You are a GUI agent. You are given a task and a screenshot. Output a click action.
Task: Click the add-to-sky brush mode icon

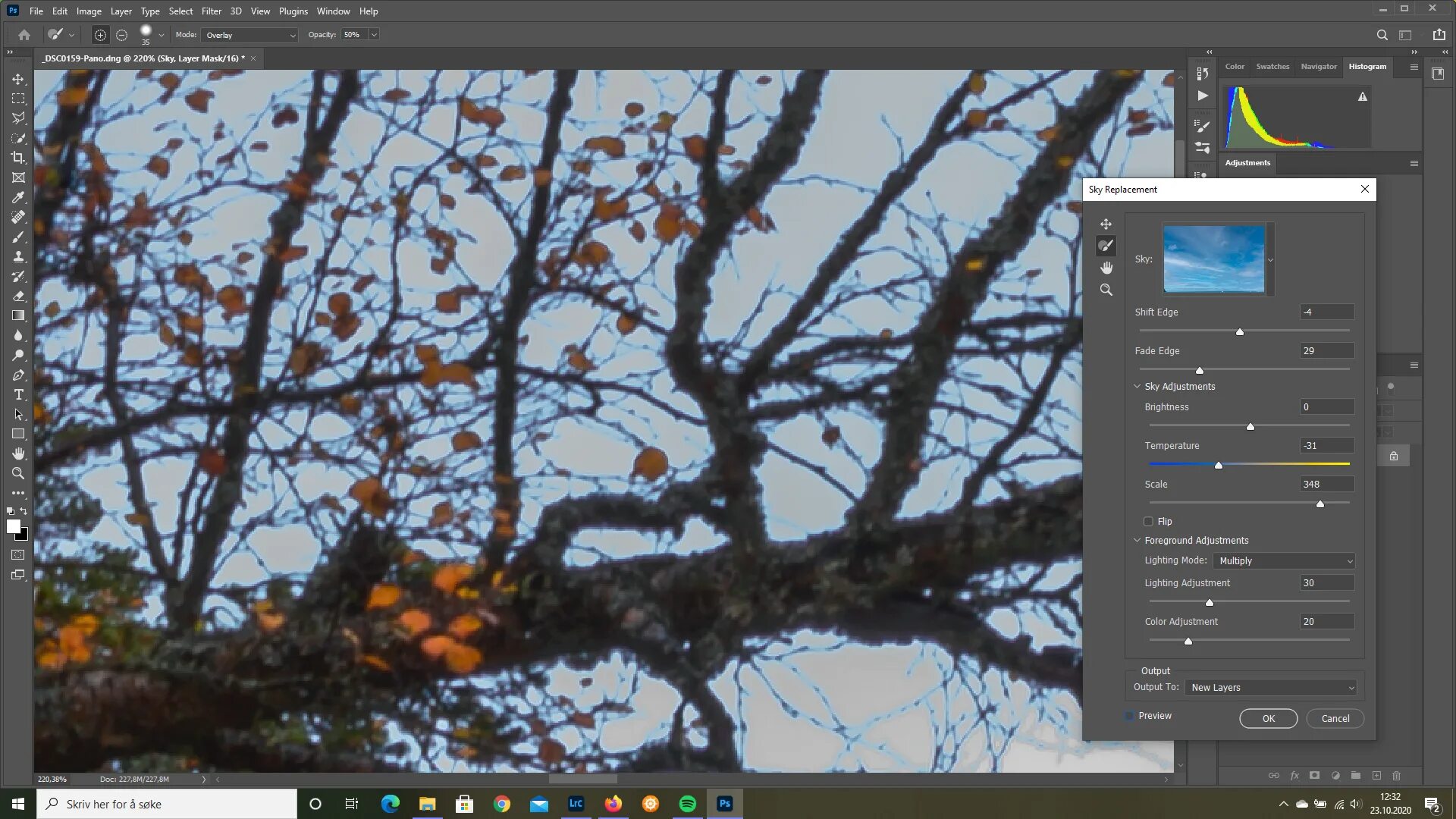tap(99, 35)
